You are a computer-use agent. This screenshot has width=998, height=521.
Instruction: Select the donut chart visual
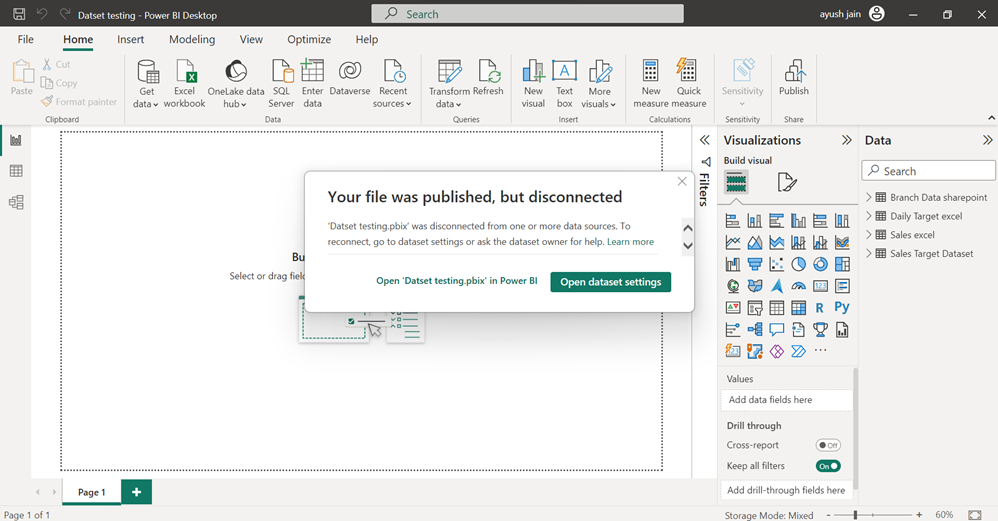point(820,264)
